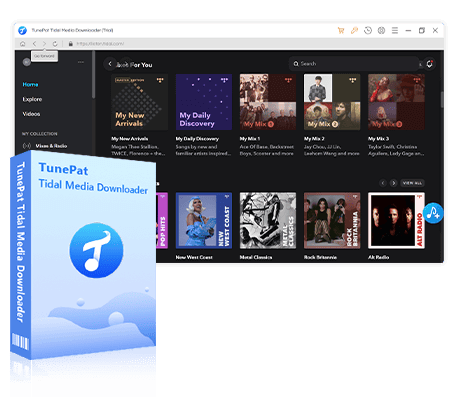This screenshot has height=397, width=458.
Task: Click the Alt Radio caption
Action: pyautogui.click(x=378, y=257)
